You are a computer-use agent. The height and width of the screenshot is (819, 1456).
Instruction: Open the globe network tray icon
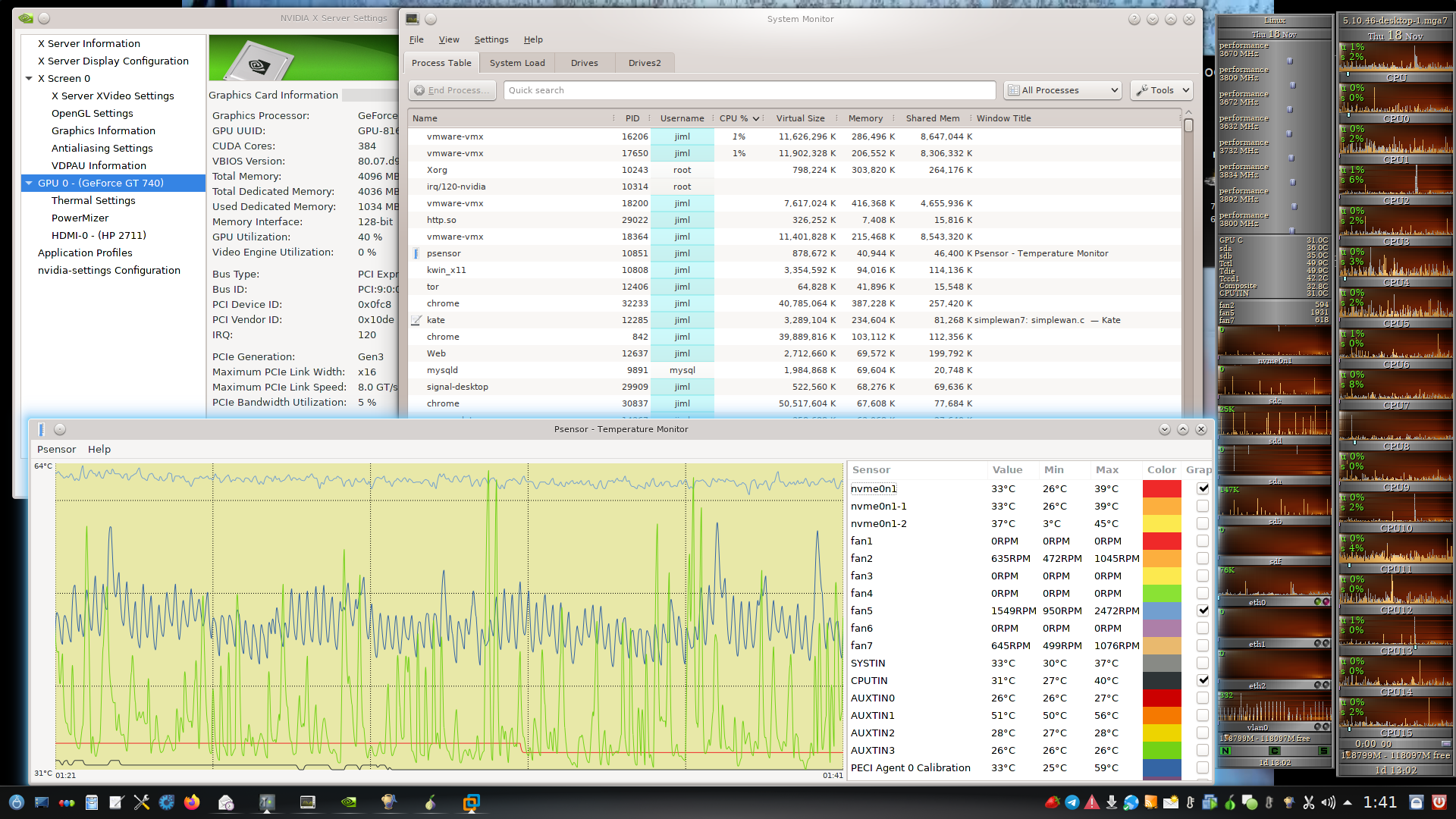point(1131,802)
